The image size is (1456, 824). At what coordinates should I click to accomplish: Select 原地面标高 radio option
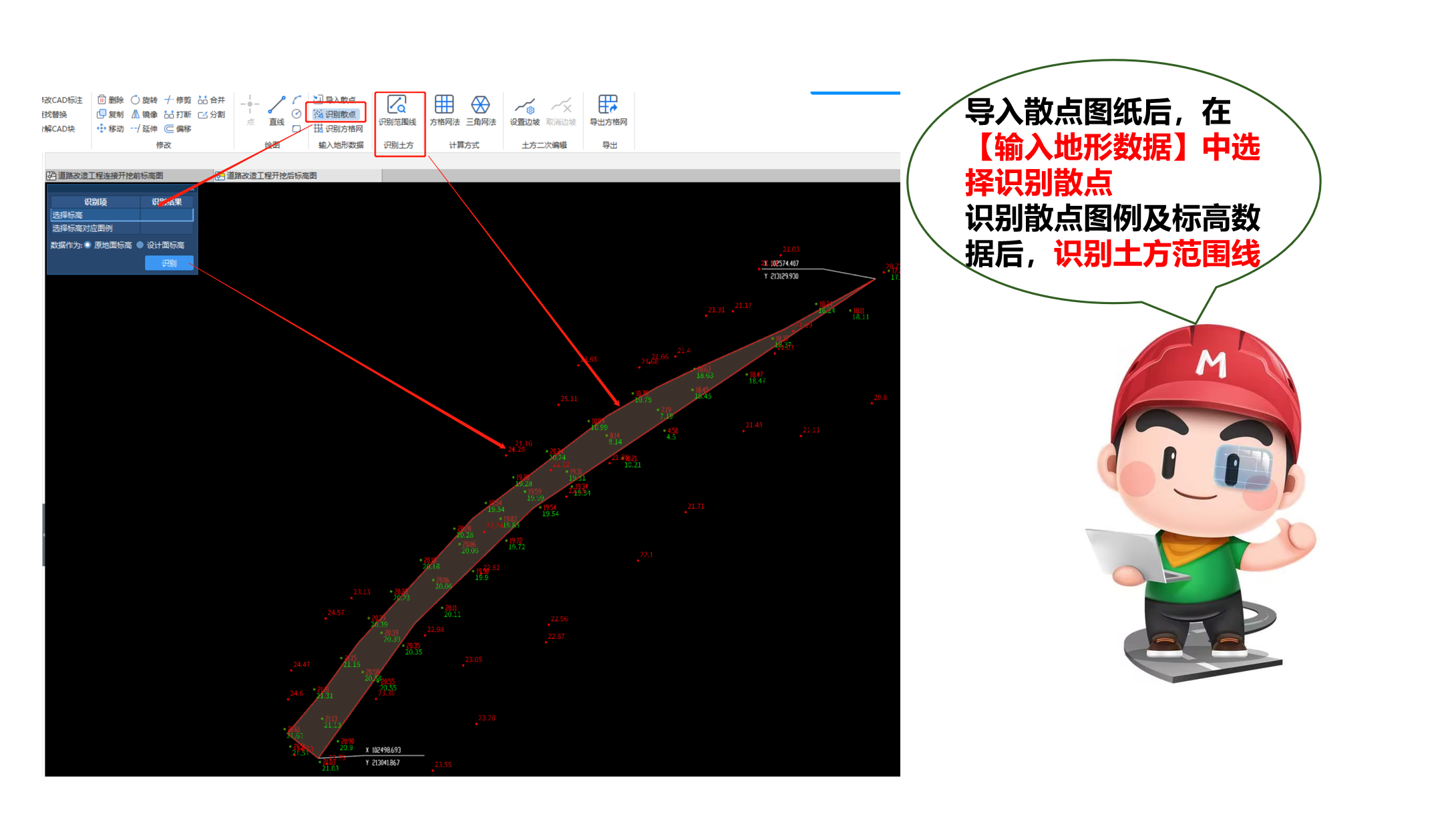[108, 245]
